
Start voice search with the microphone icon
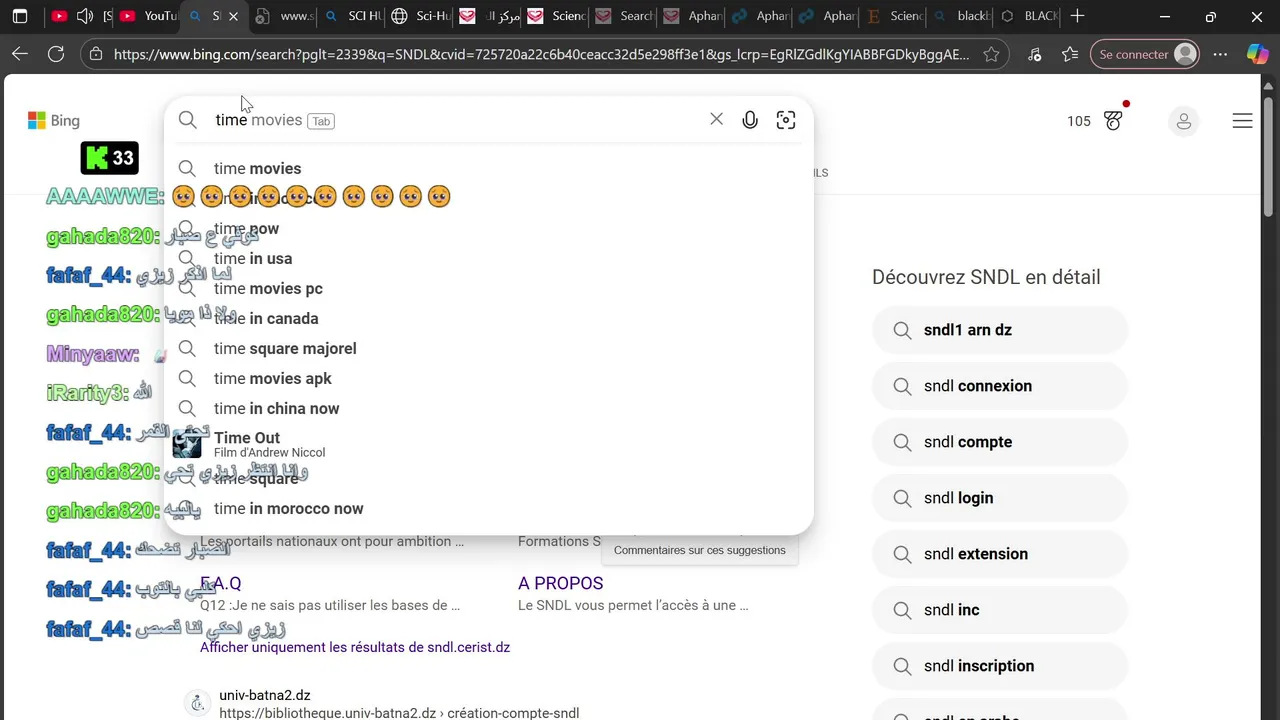point(750,120)
